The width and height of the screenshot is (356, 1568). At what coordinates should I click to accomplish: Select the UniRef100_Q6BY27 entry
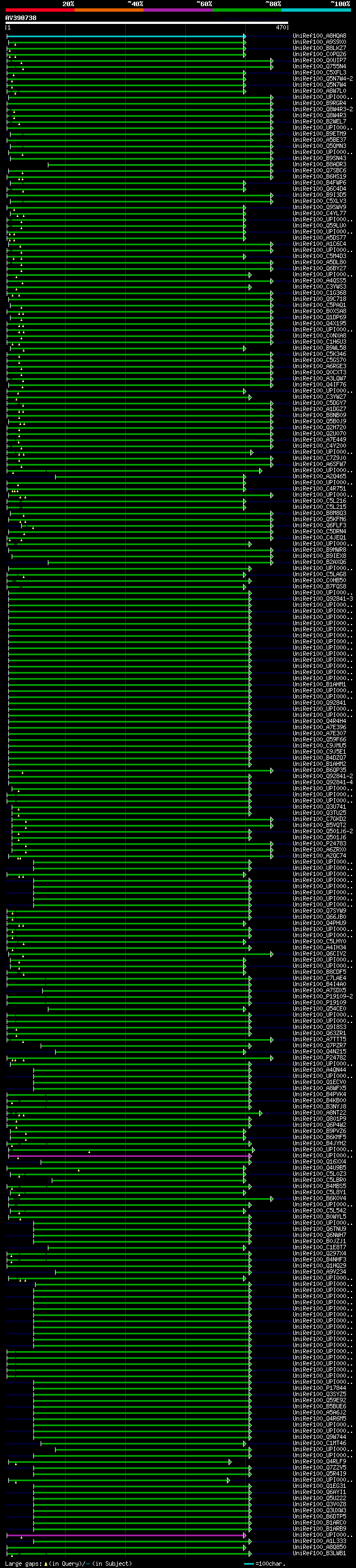pos(319,269)
